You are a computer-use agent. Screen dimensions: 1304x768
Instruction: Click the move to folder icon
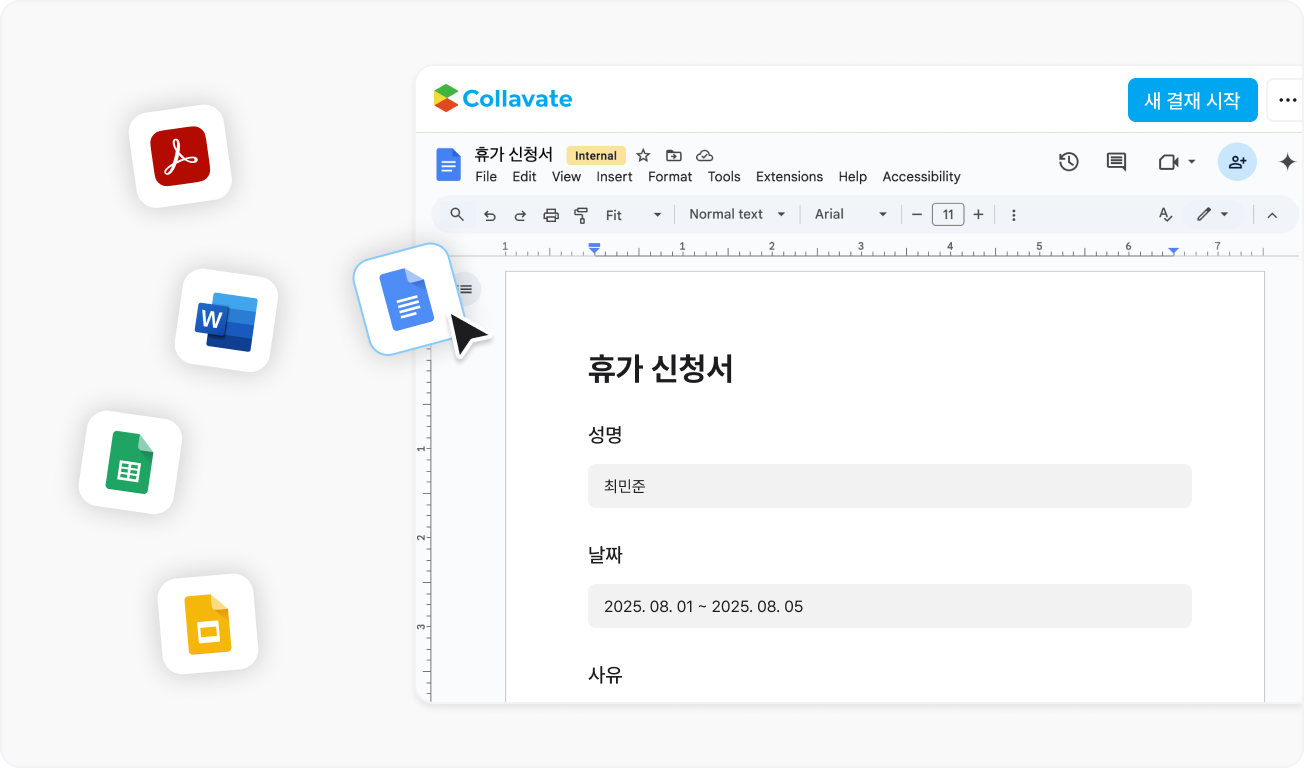(674, 155)
